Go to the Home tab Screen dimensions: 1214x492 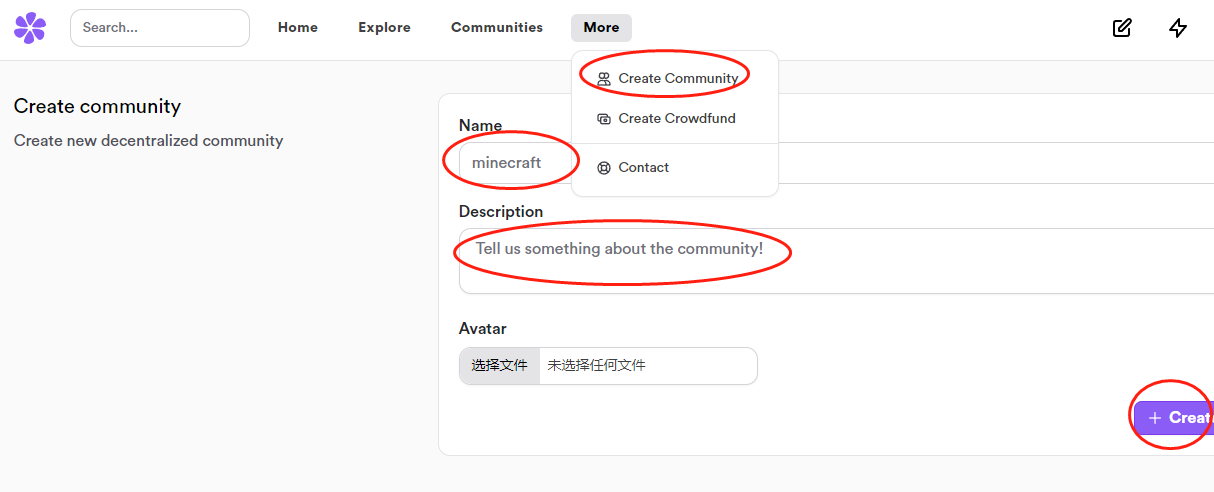pyautogui.click(x=297, y=28)
